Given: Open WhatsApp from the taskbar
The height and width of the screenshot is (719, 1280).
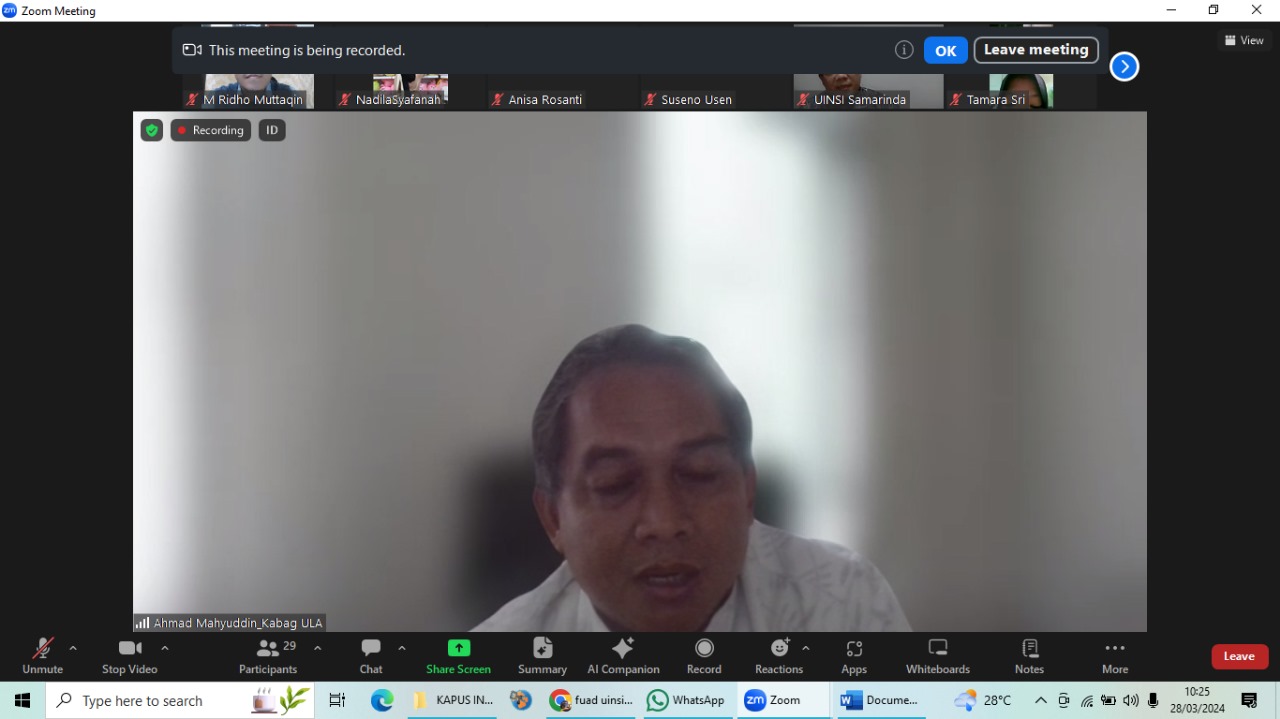Looking at the screenshot, I should click(x=686, y=701).
